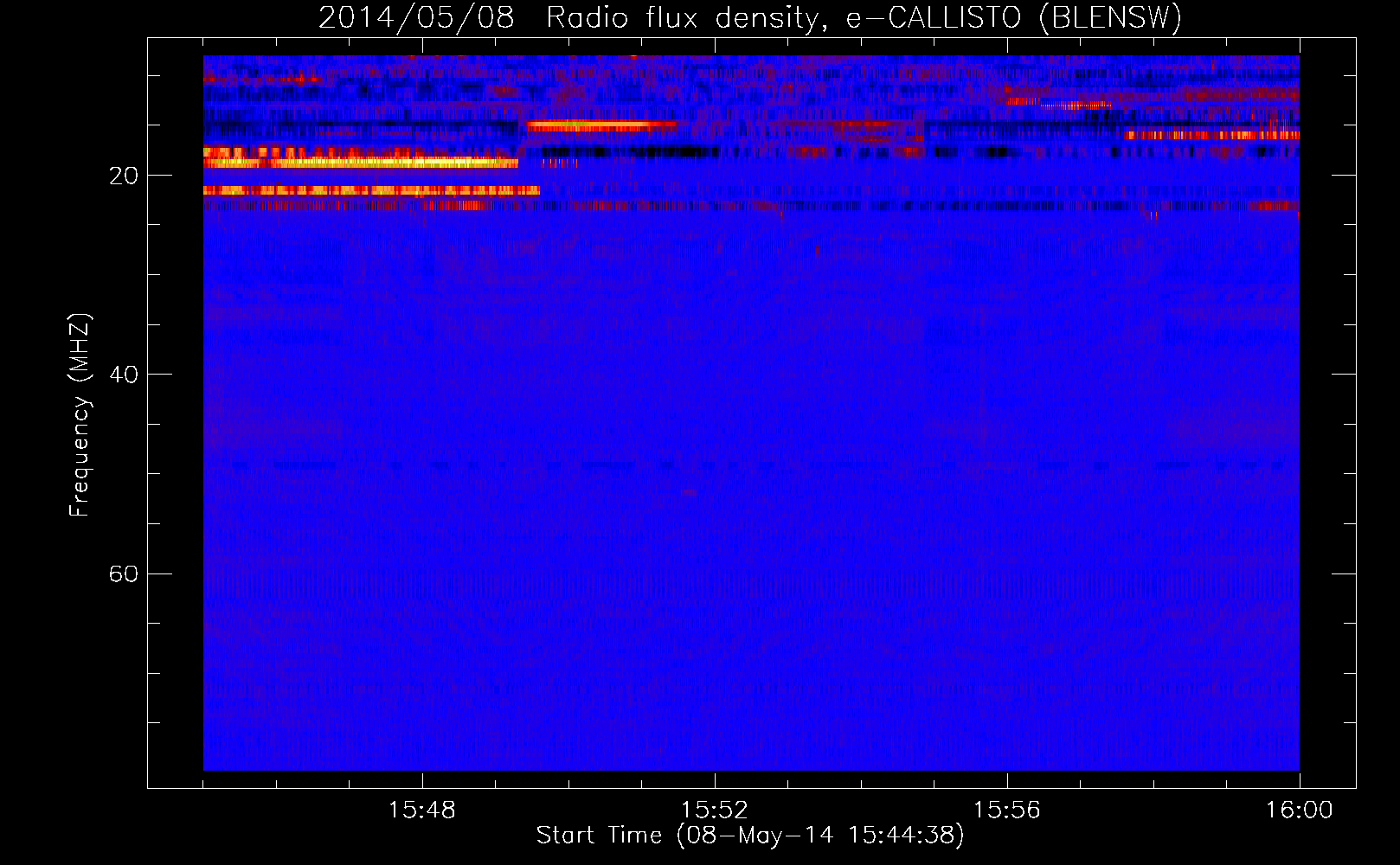This screenshot has width=1400, height=865.
Task: Click the plot title '2014/05/08 Radio flux density, e-CALLISTO (BLENSW)'
Action: 750,18
